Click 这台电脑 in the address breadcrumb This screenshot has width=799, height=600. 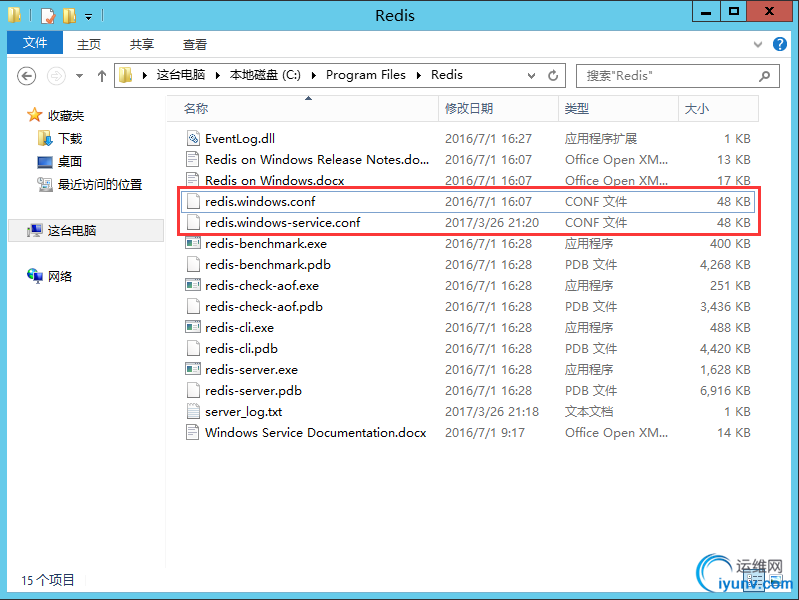click(180, 75)
